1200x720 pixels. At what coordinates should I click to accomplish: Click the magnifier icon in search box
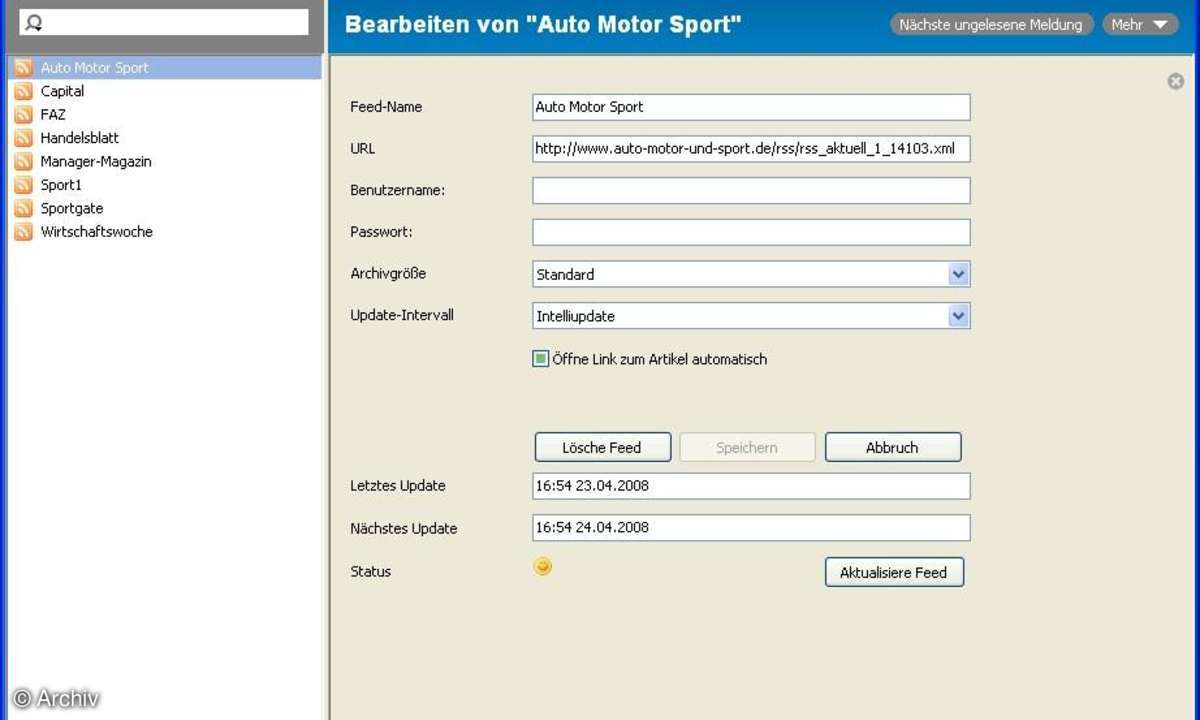pos(33,23)
